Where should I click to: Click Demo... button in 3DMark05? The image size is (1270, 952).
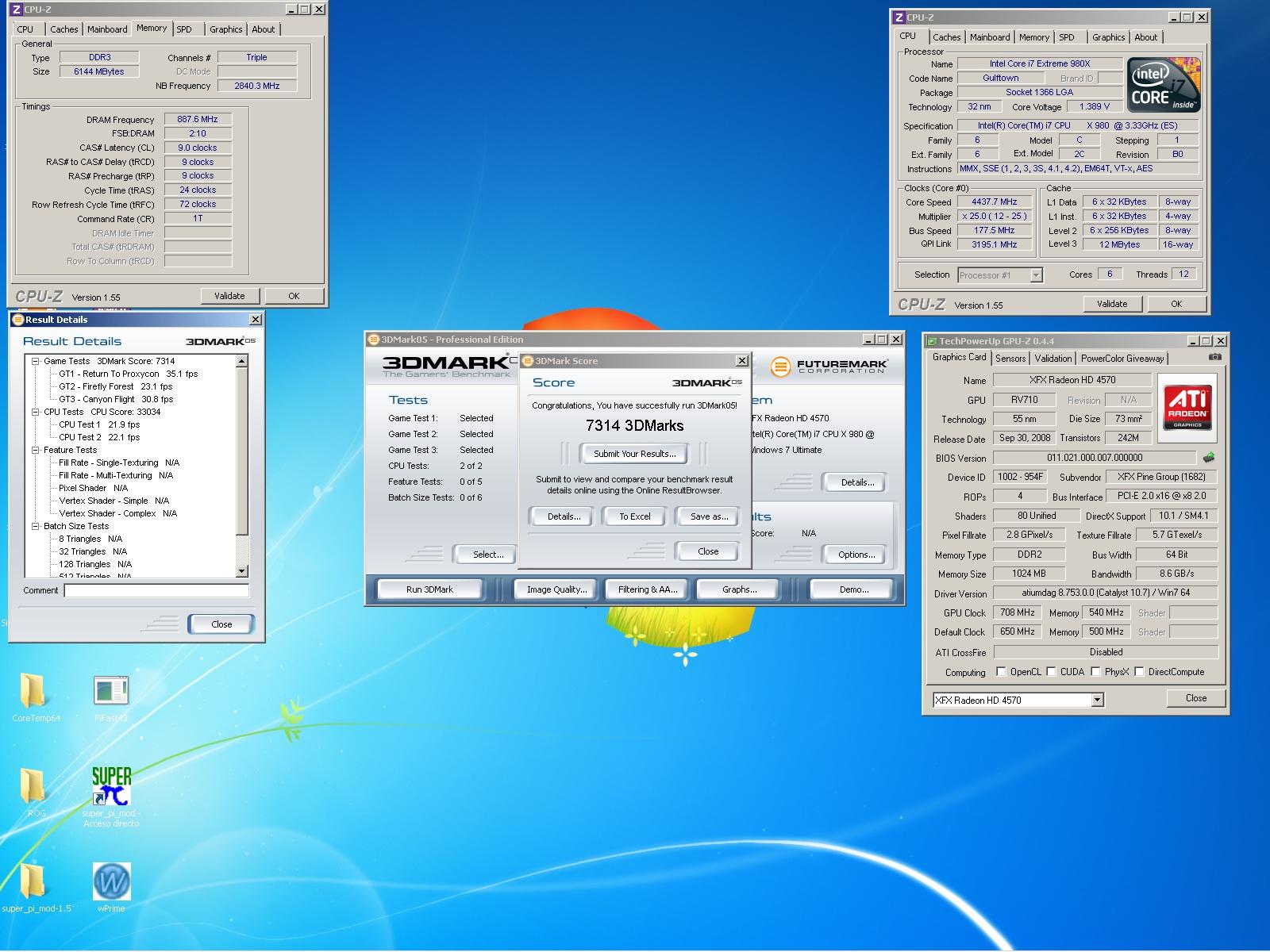coord(854,589)
